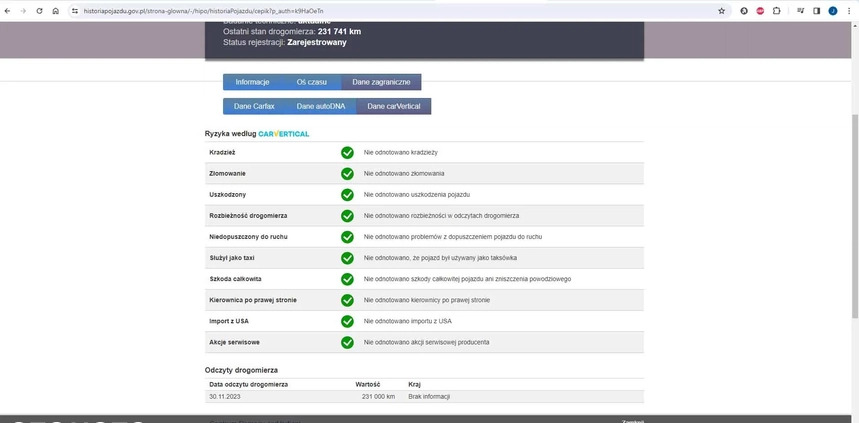
Task: Click green check for Szkoda całkowita
Action: point(347,279)
